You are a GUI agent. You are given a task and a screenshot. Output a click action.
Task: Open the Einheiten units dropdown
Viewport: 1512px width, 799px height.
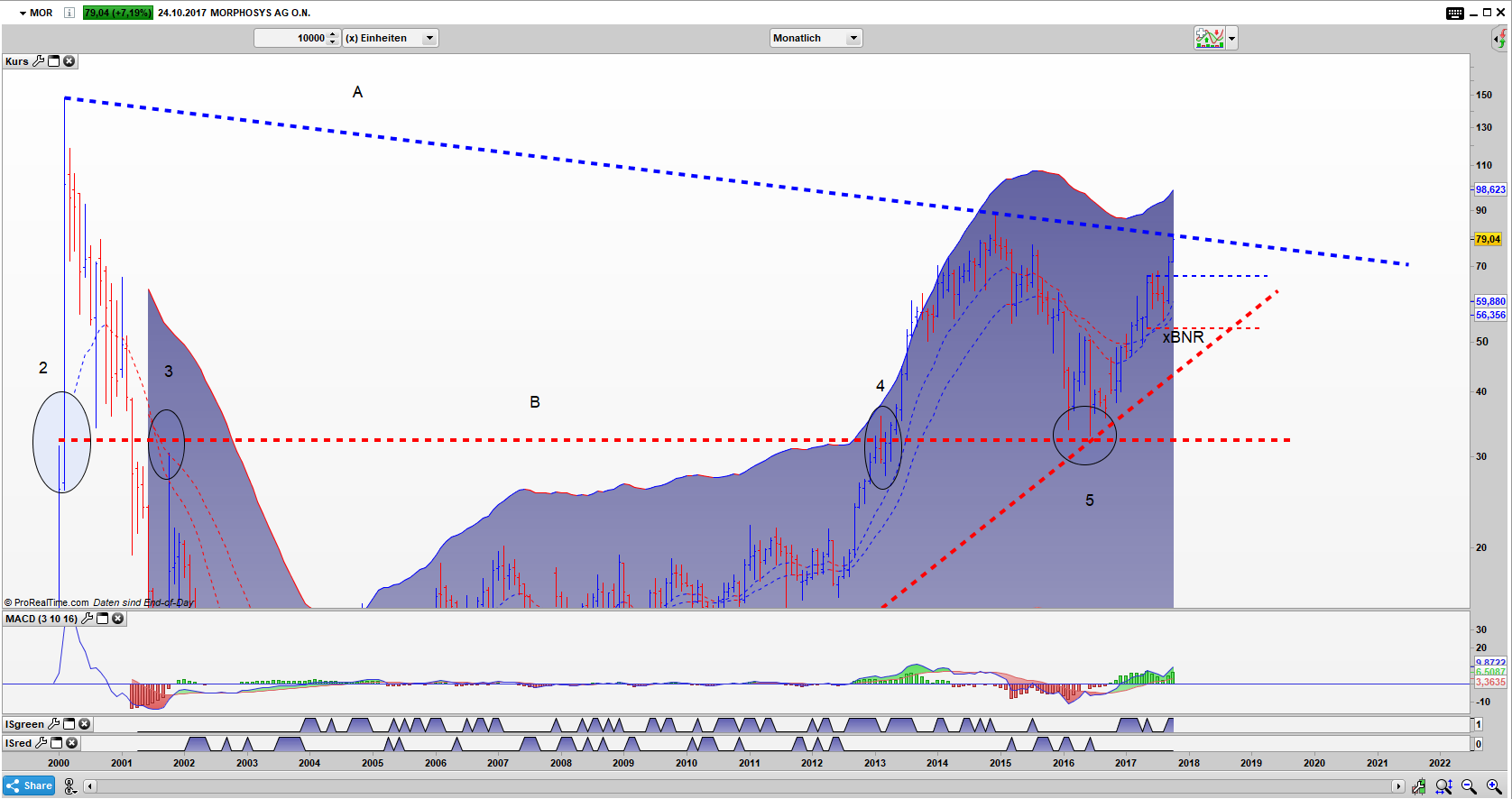(429, 38)
